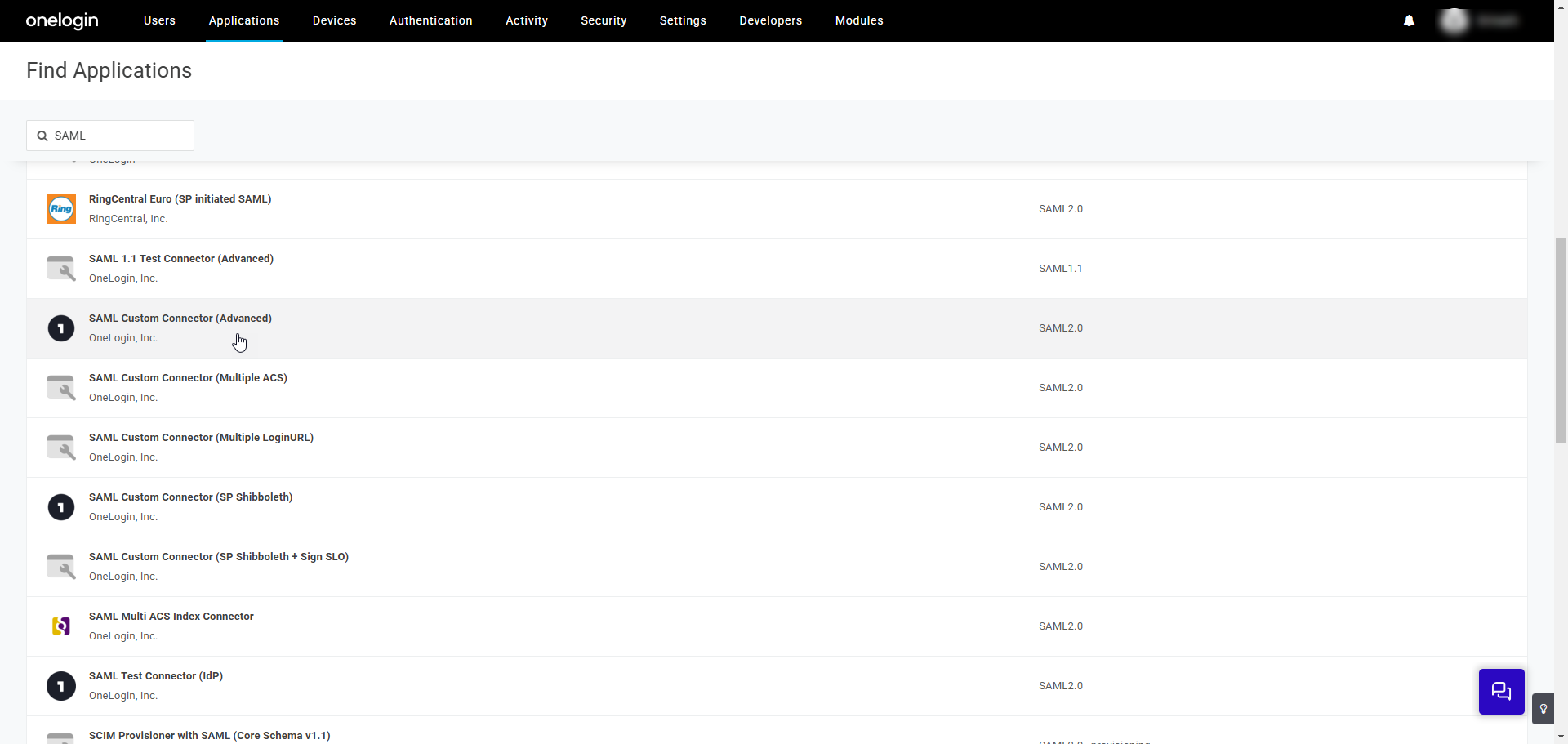Open the Modules menu

[859, 20]
